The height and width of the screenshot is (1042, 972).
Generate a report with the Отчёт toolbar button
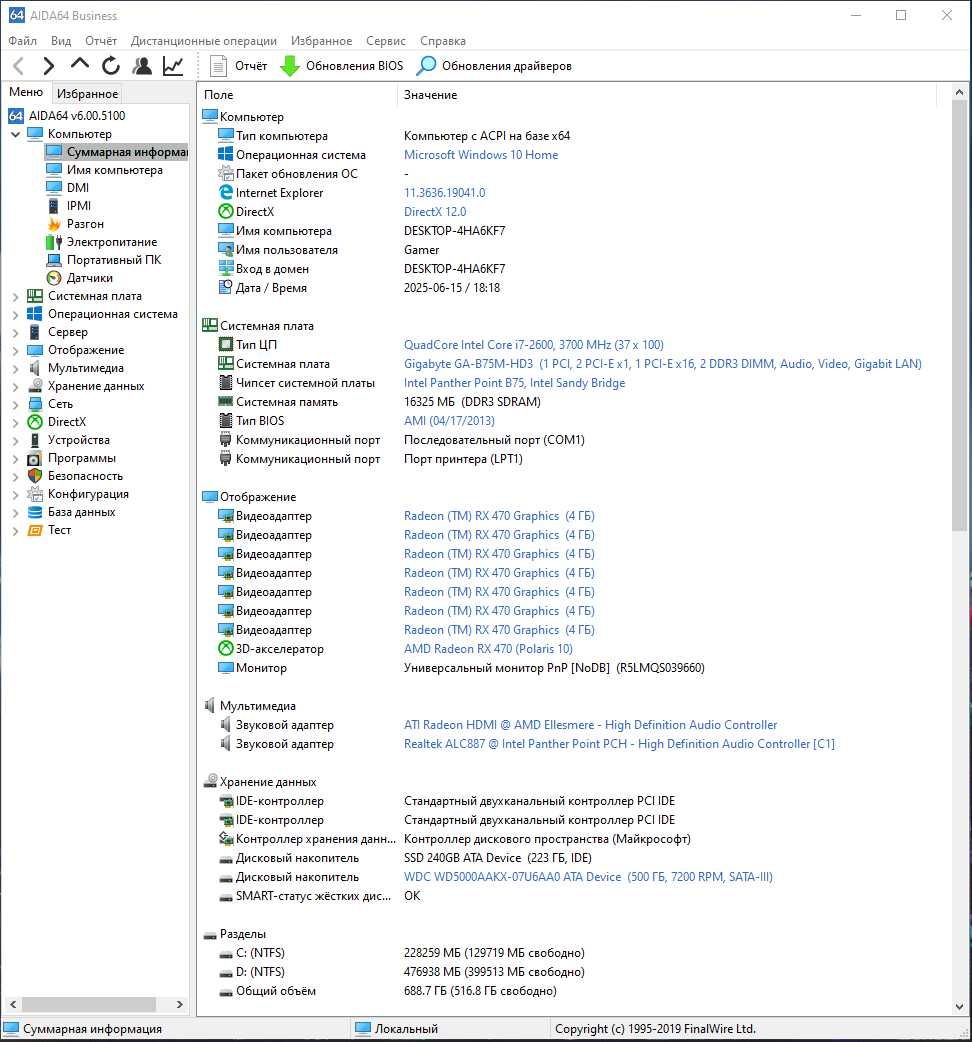click(x=238, y=66)
